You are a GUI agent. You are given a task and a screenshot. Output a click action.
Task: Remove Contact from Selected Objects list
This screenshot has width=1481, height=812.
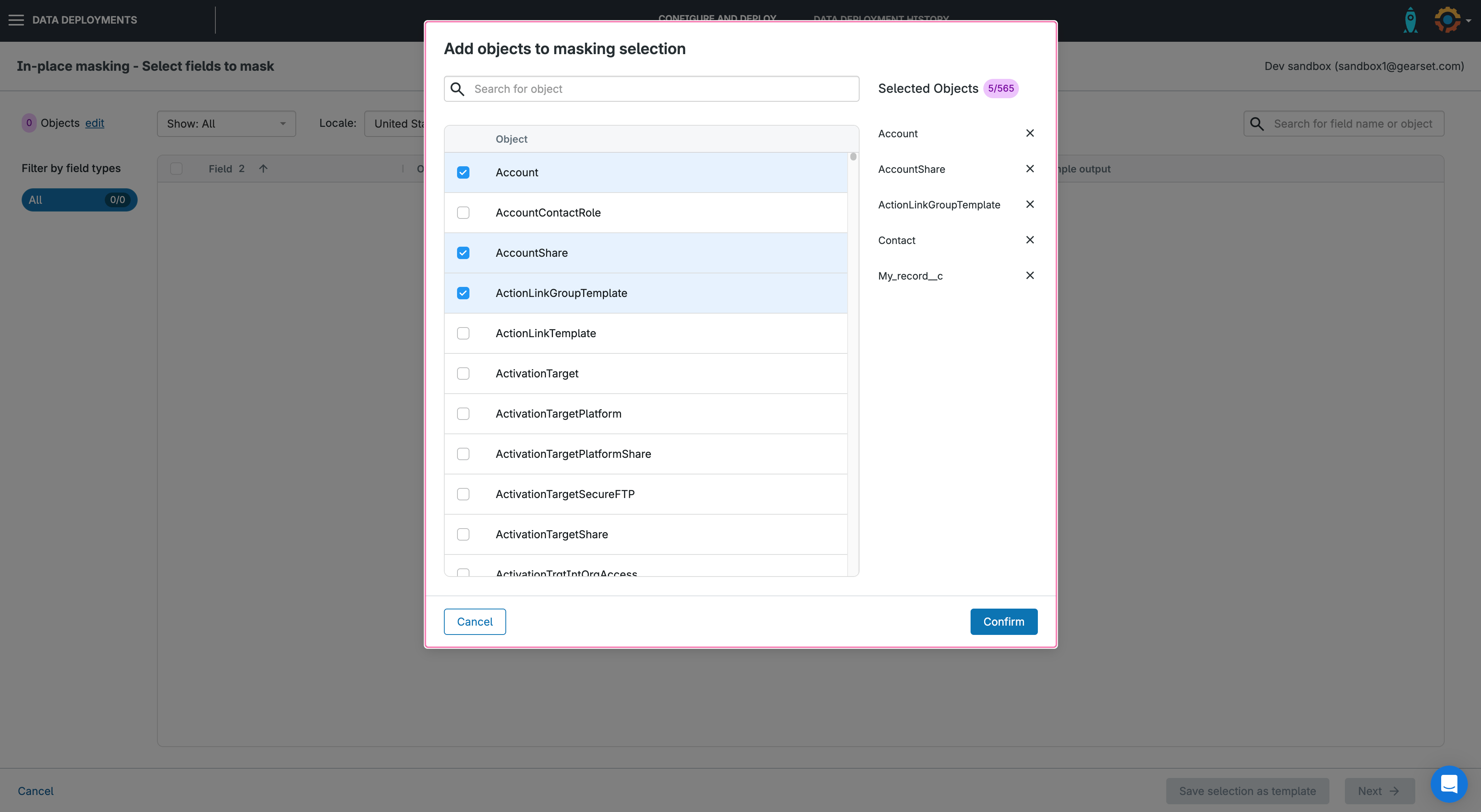point(1030,241)
